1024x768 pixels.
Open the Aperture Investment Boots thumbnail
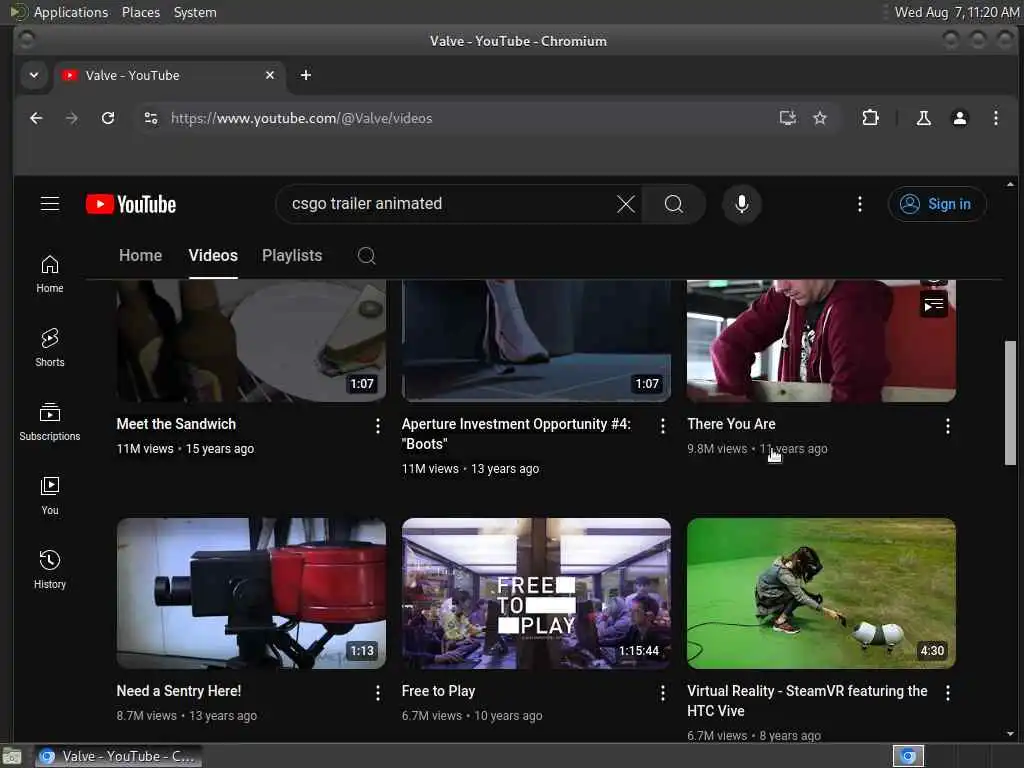pos(536,340)
